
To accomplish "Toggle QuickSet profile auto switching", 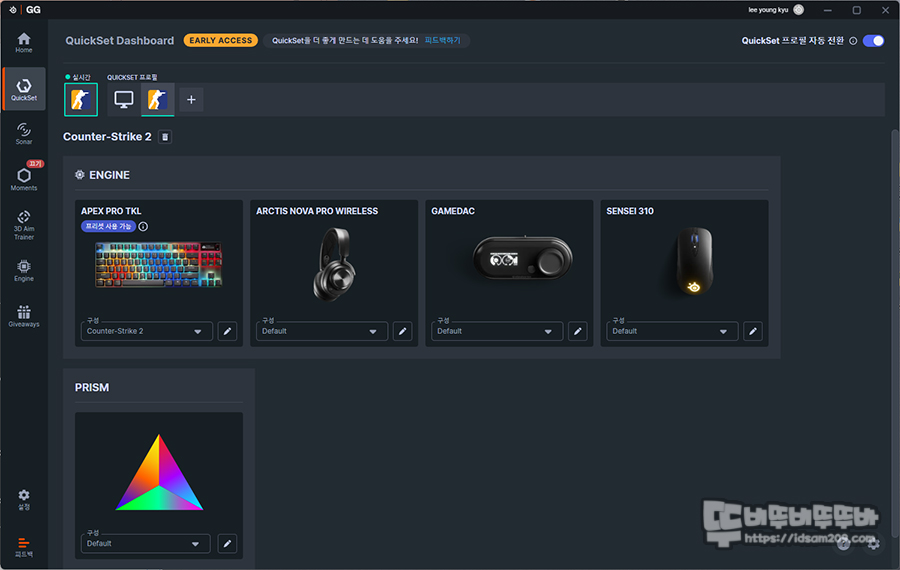I will 873,41.
